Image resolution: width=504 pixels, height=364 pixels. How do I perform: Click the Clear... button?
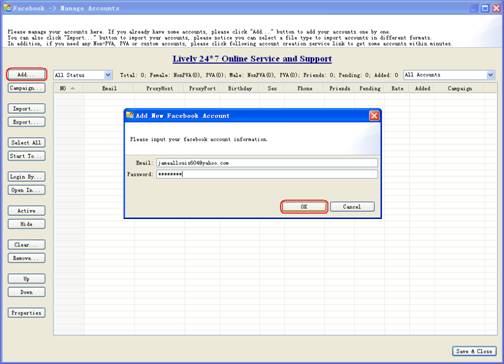26,245
